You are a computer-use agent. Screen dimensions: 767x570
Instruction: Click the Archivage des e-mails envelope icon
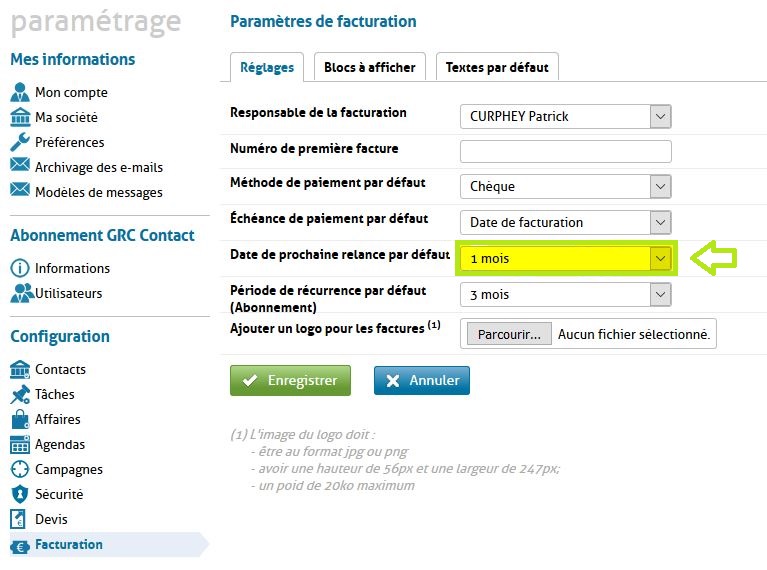pos(20,167)
